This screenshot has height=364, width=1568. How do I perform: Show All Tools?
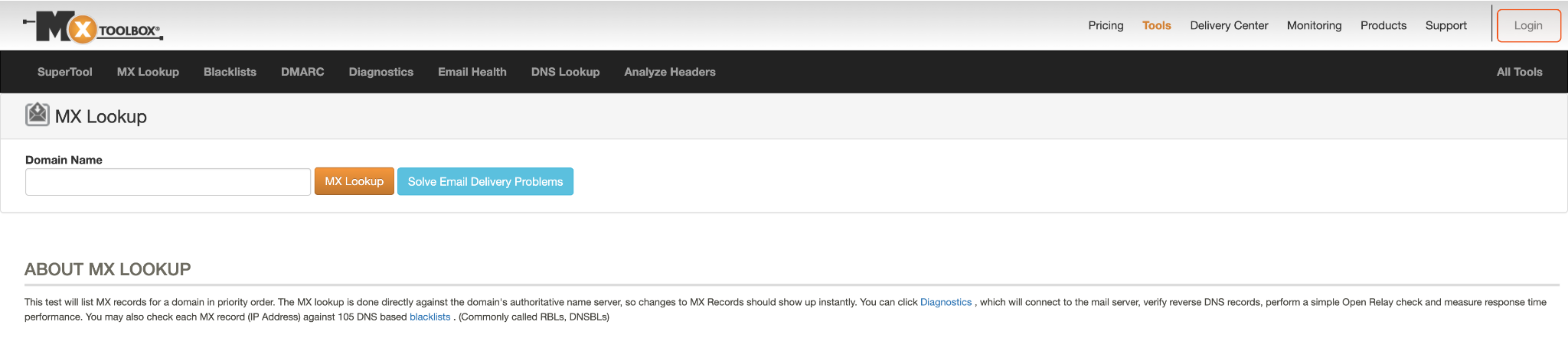(x=1519, y=72)
